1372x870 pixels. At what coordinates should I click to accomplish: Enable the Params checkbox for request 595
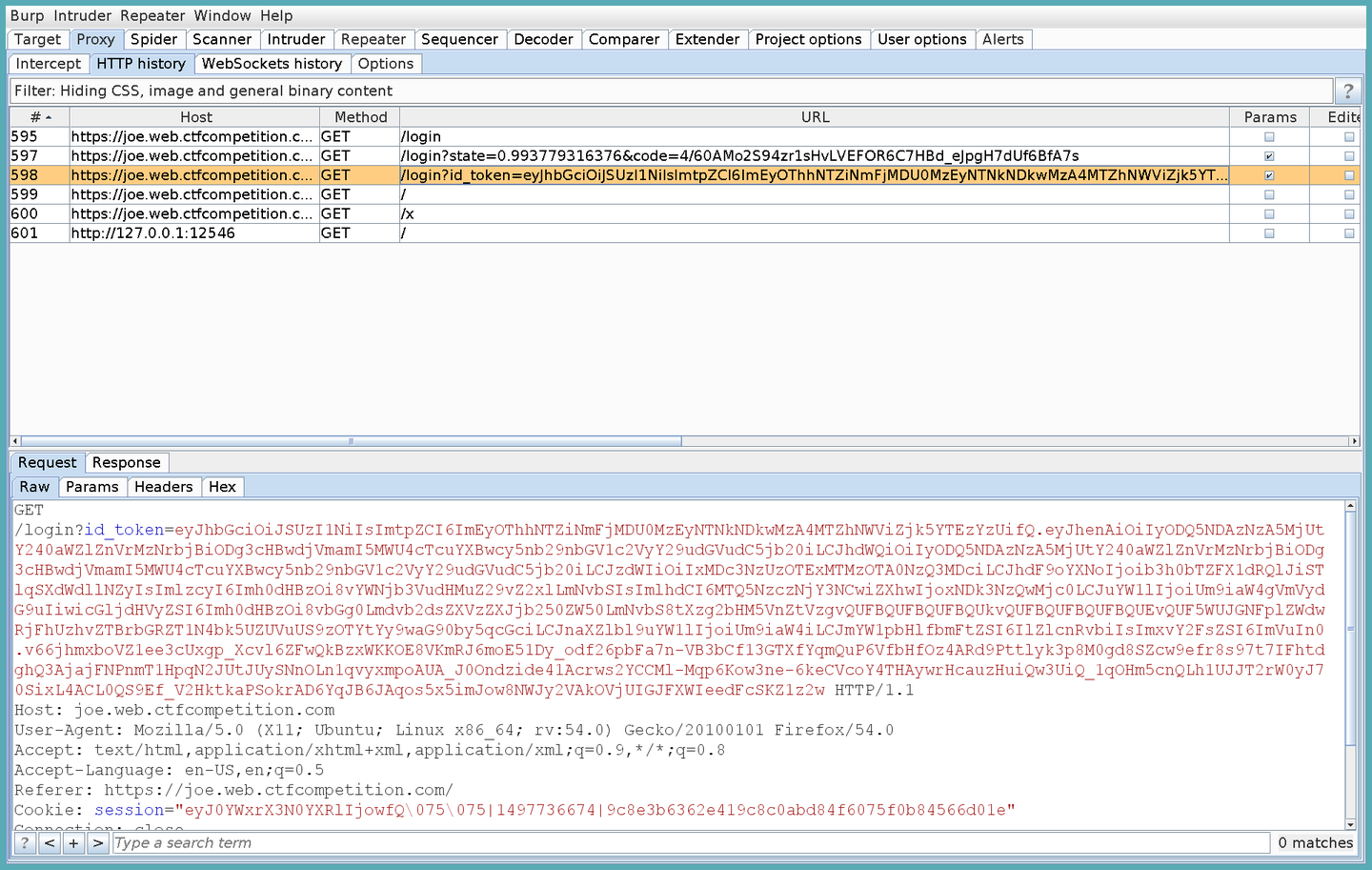[1269, 136]
